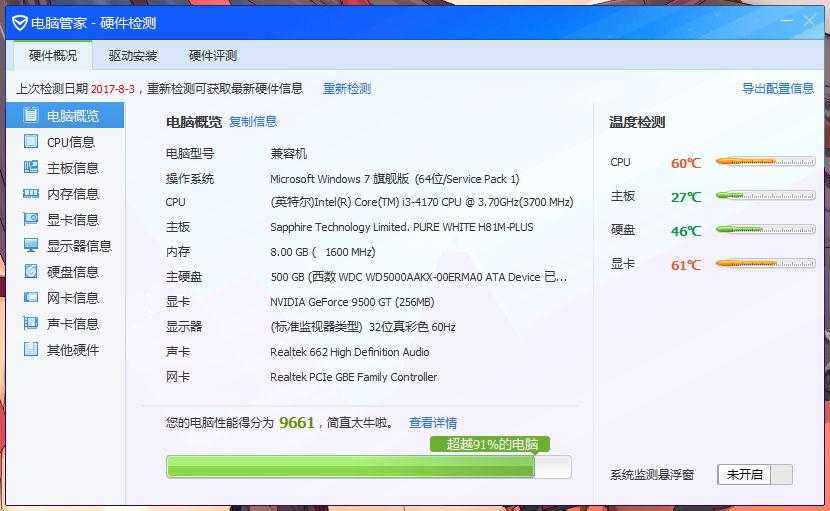Click last detection date 2017-8-3
The width and height of the screenshot is (830, 511).
tap(113, 89)
